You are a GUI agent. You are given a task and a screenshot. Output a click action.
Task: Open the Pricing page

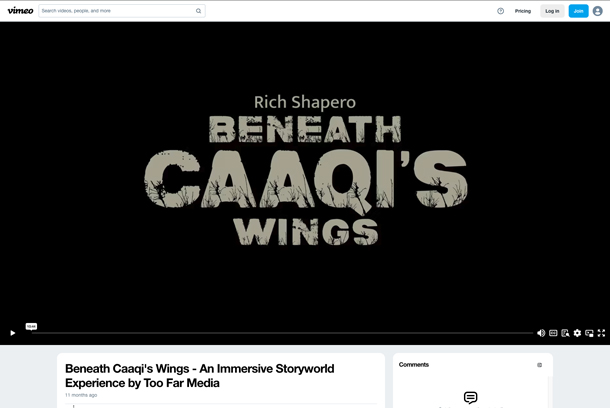[522, 11]
